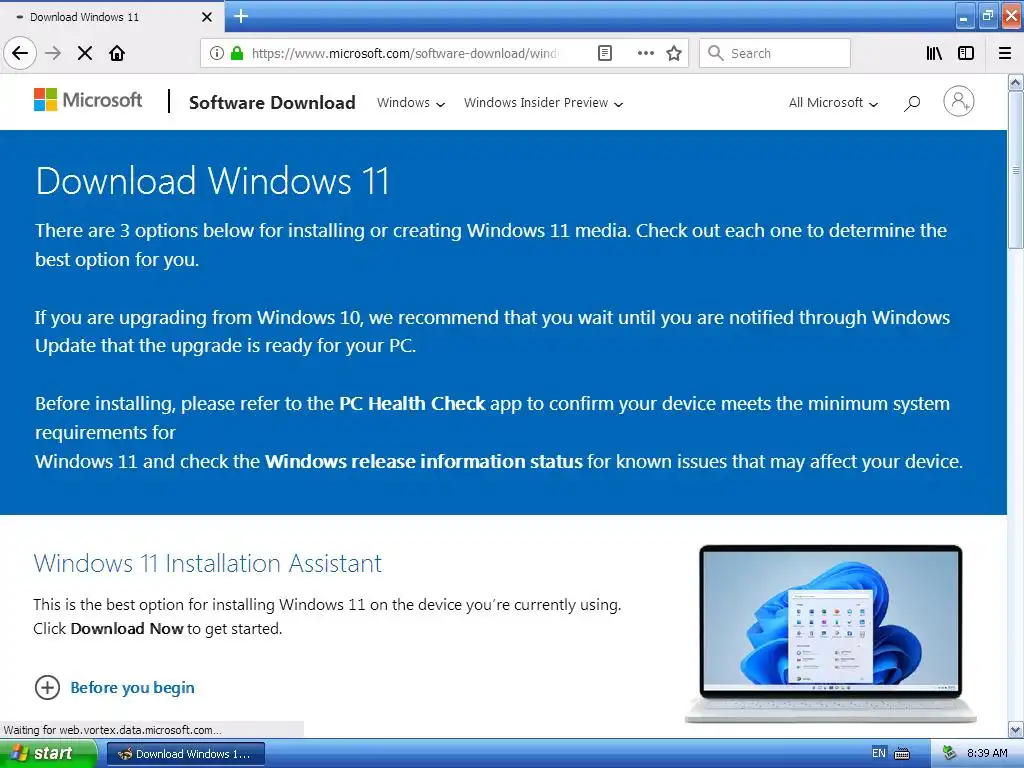The width and height of the screenshot is (1024, 768).
Task: Click the Download Windows 11 page title
Action: [x=213, y=180]
